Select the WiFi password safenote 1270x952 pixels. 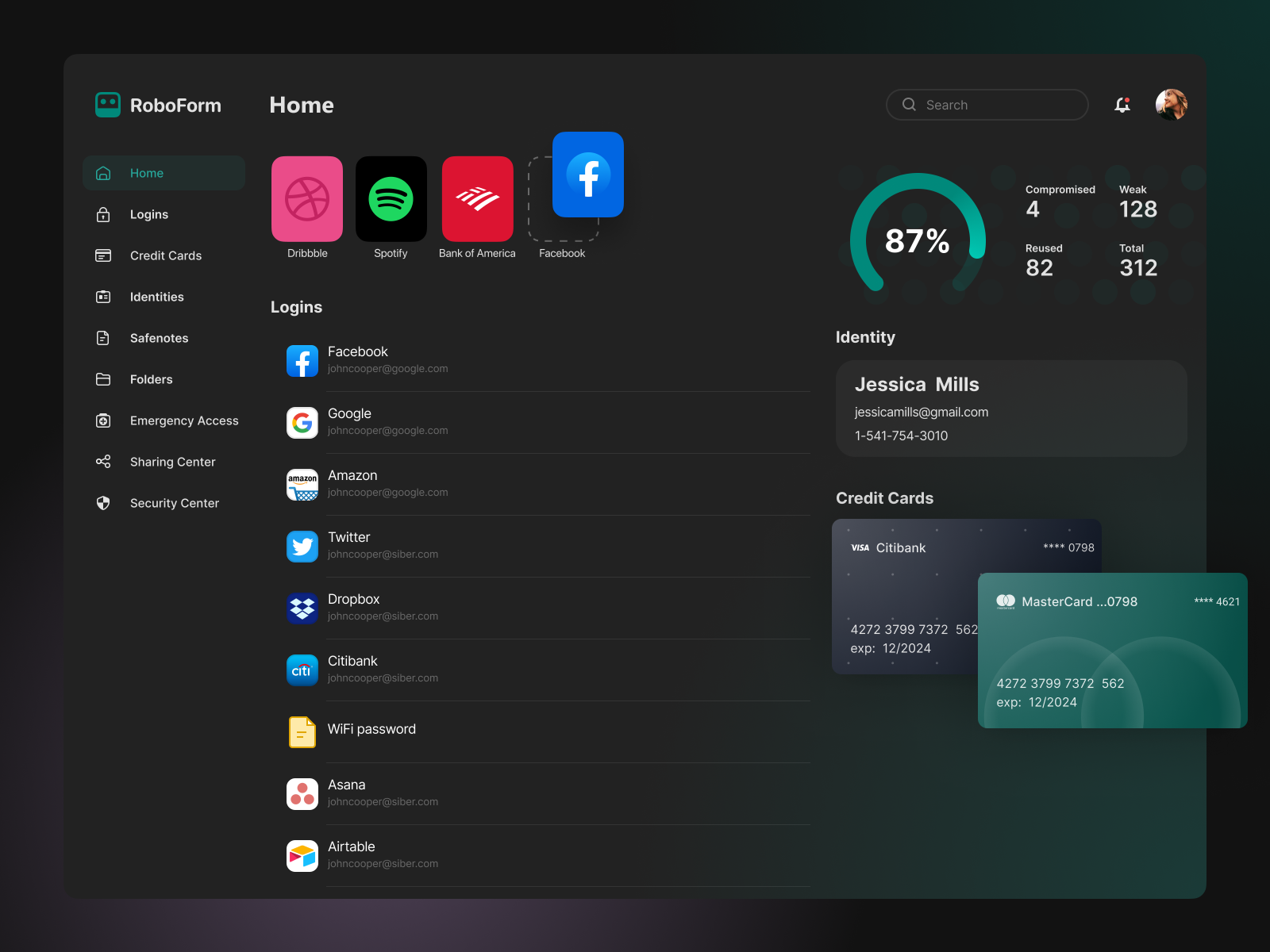coord(371,729)
